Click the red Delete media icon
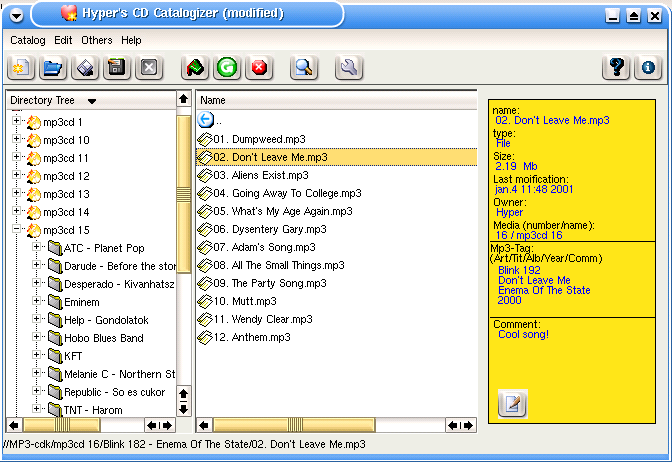The width and height of the screenshot is (672, 462). [259, 67]
